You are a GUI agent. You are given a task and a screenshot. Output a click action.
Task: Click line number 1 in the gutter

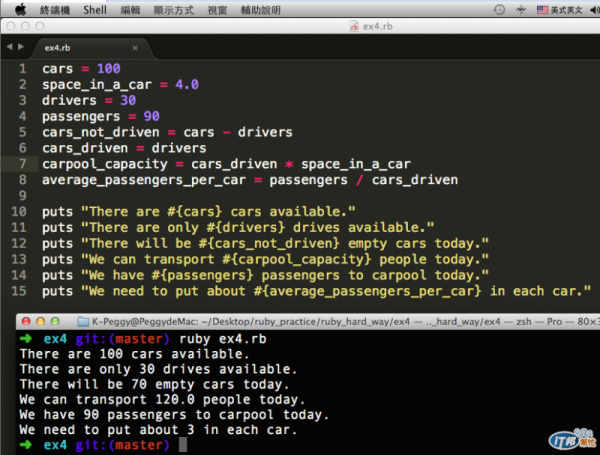(x=23, y=68)
